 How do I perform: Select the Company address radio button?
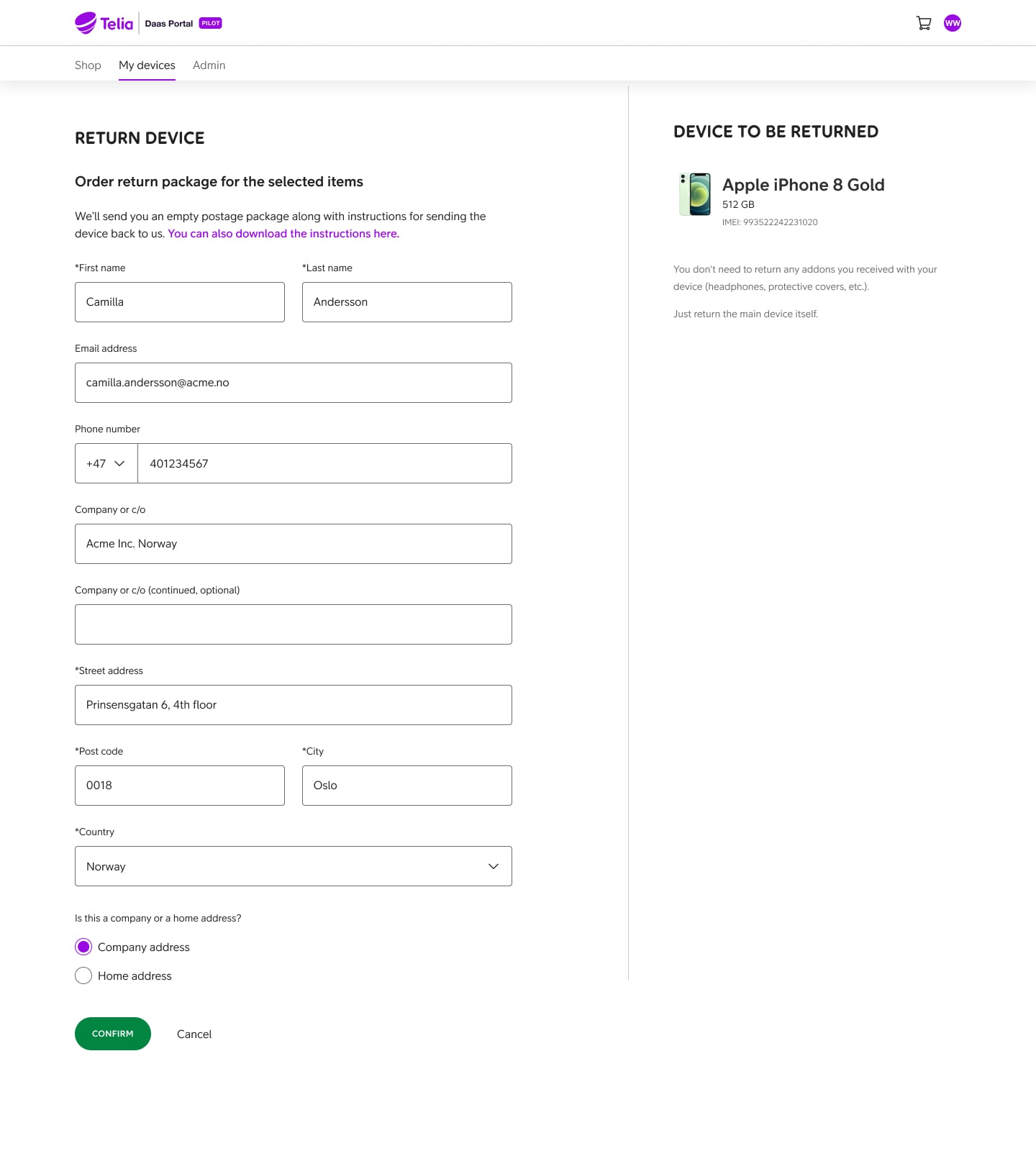point(83,947)
